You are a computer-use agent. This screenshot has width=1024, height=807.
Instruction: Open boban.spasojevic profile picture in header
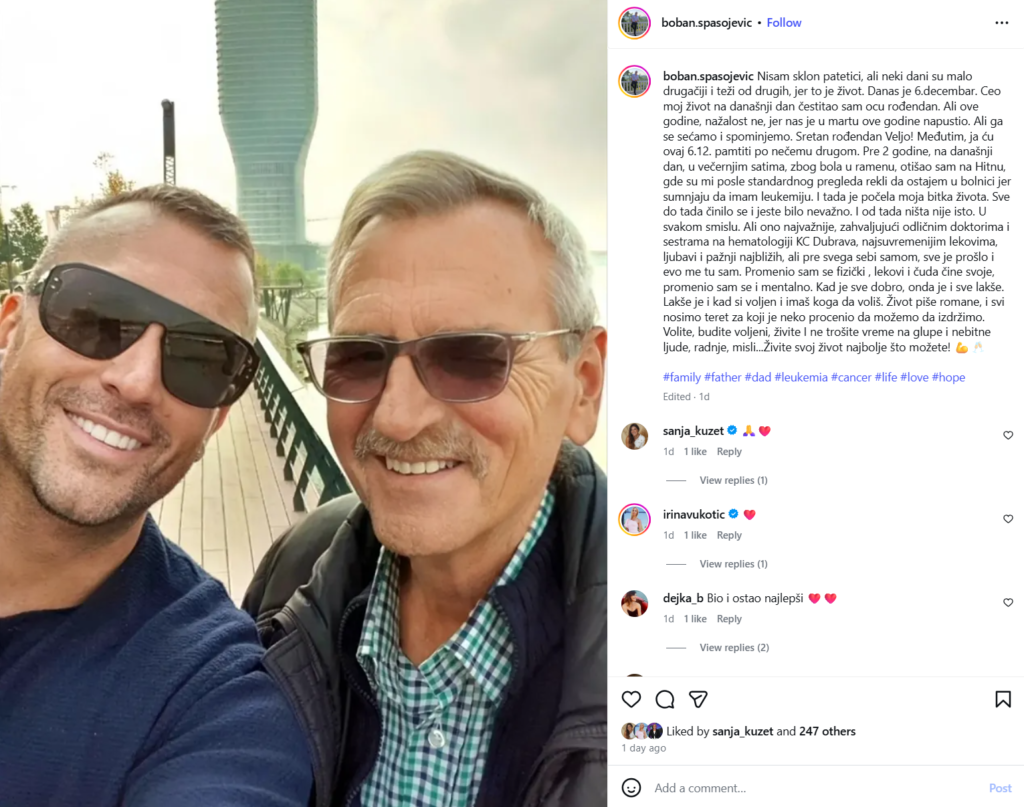[x=634, y=23]
